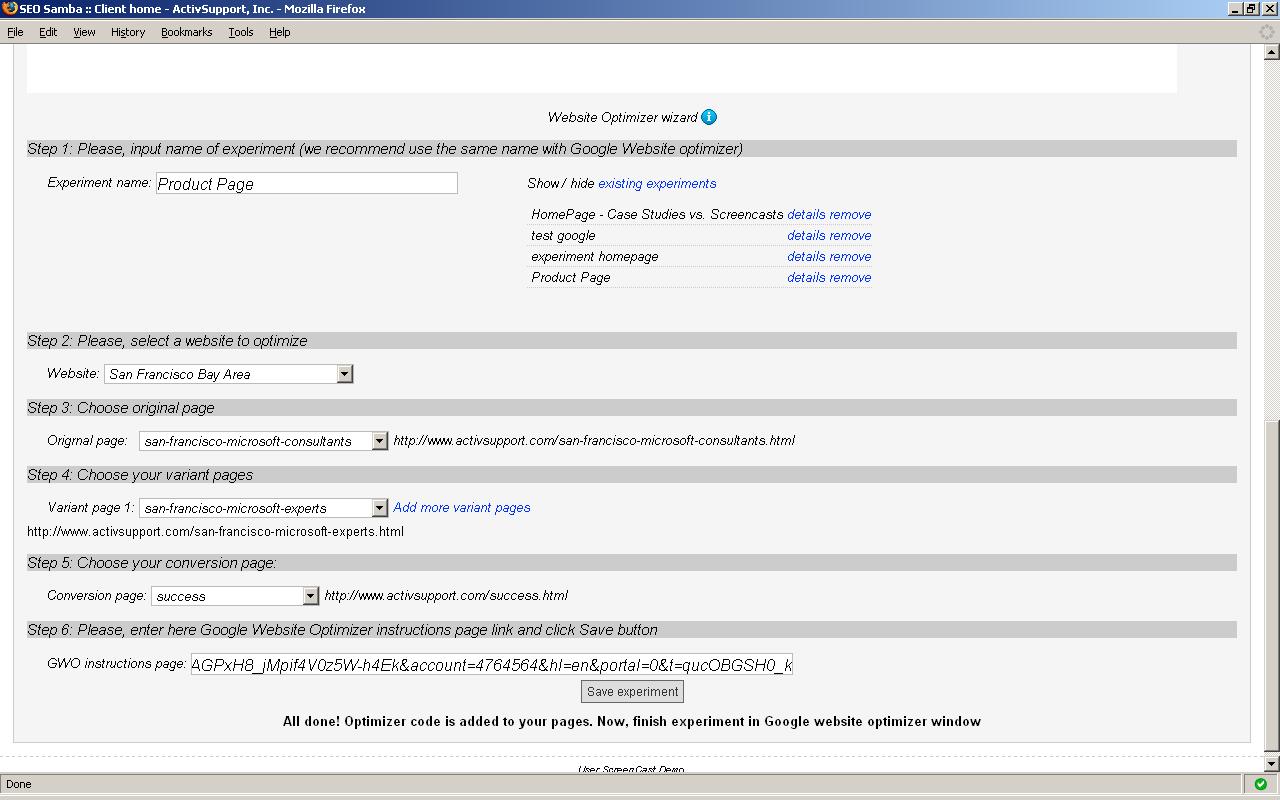Image resolution: width=1280 pixels, height=800 pixels.
Task: Click the vertical scrollbar up arrow
Action: pyautogui.click(x=1272, y=53)
